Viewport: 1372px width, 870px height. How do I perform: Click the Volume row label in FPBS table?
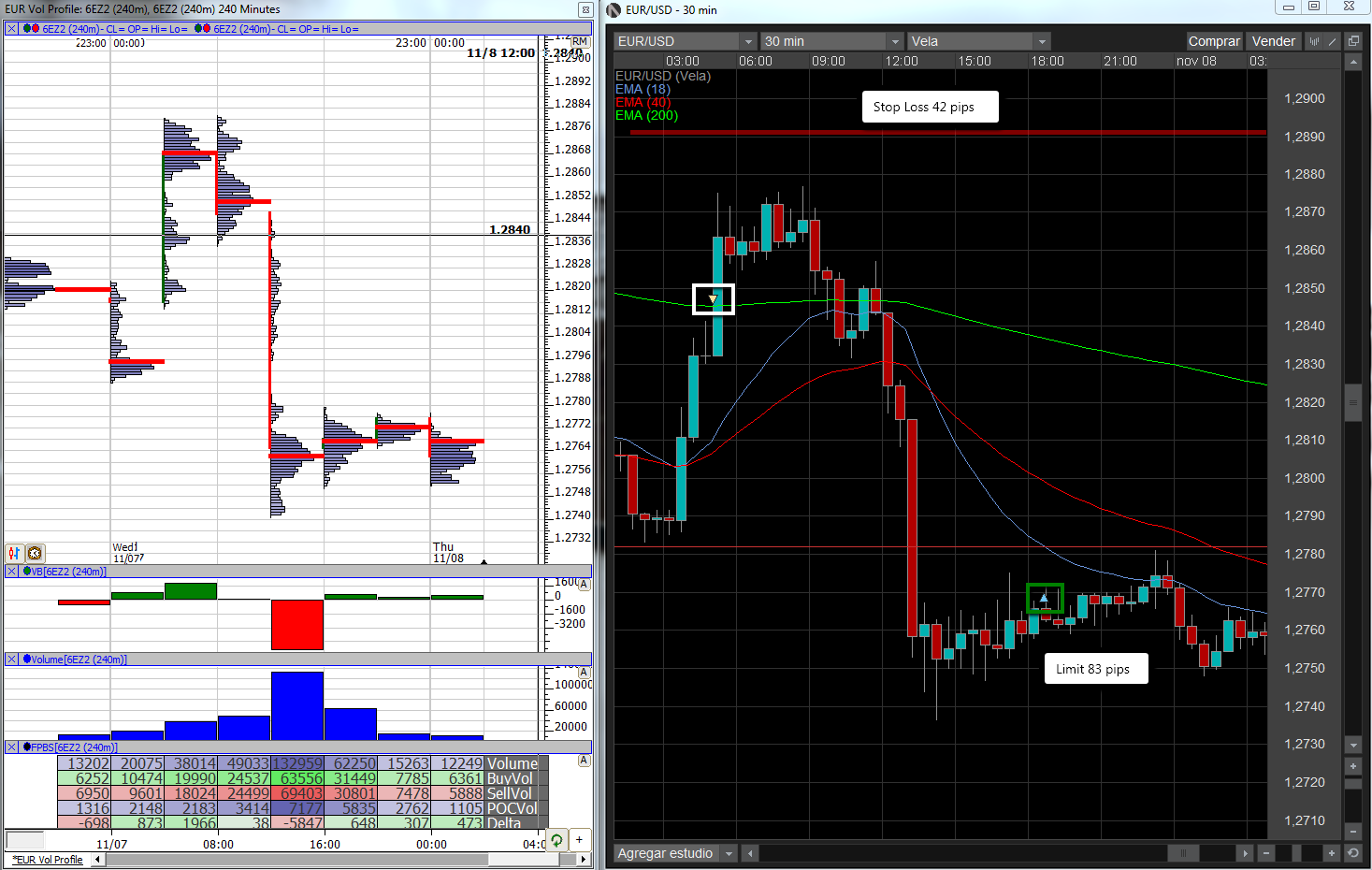513,763
